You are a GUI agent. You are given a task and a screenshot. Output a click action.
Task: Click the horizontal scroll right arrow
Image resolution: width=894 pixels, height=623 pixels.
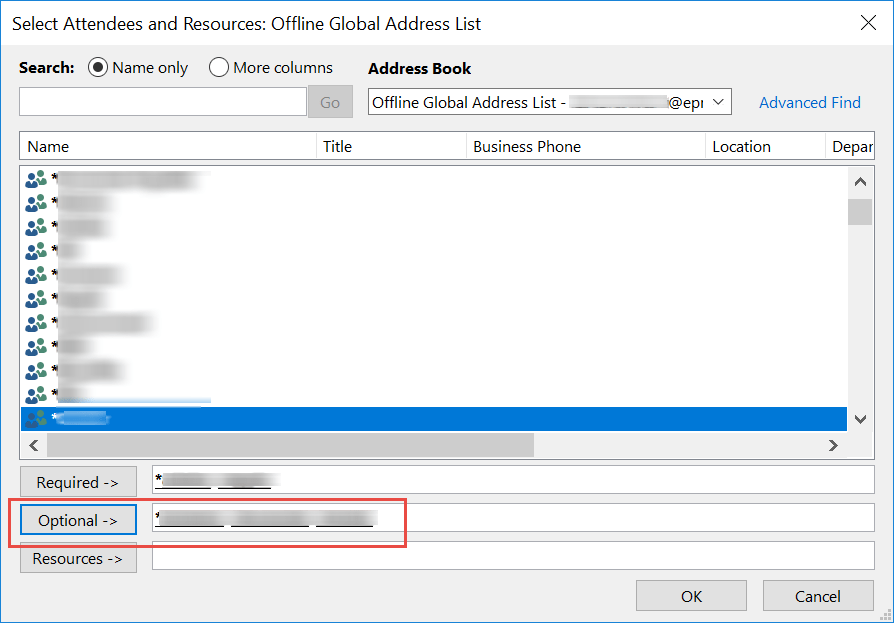[833, 445]
